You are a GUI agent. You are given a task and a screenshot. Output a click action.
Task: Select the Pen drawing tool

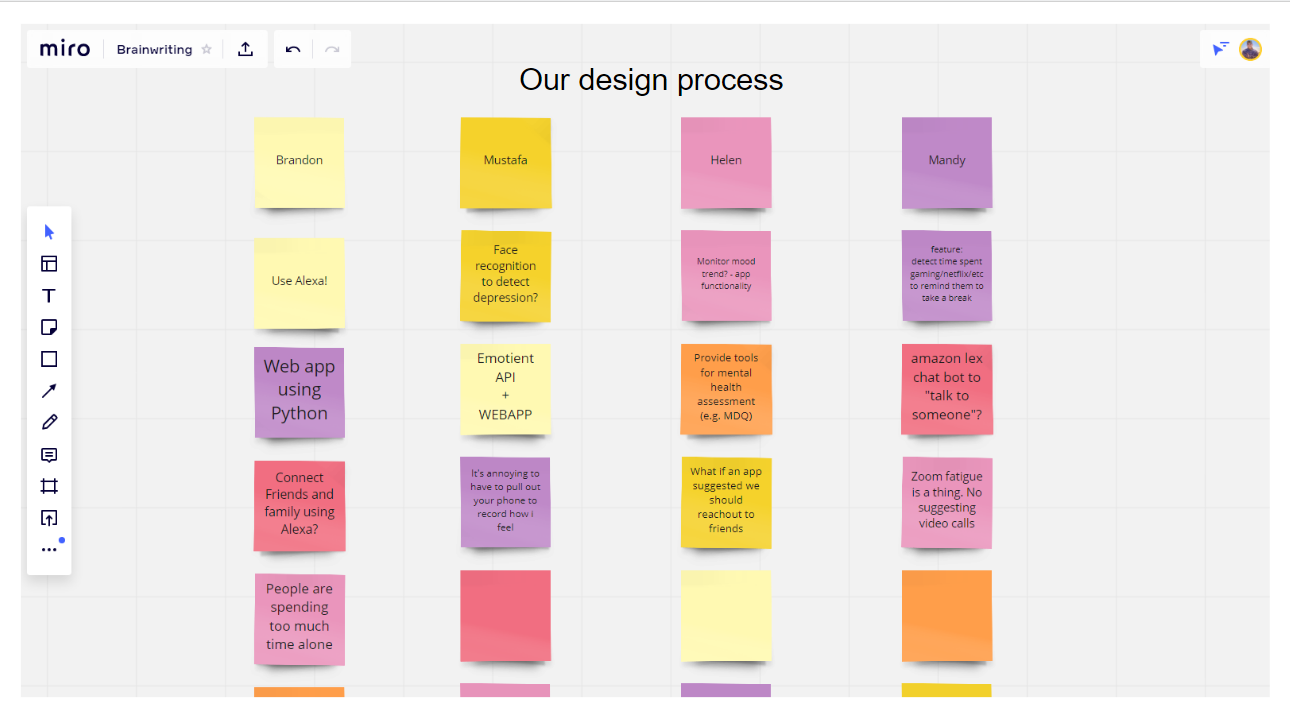coord(49,422)
